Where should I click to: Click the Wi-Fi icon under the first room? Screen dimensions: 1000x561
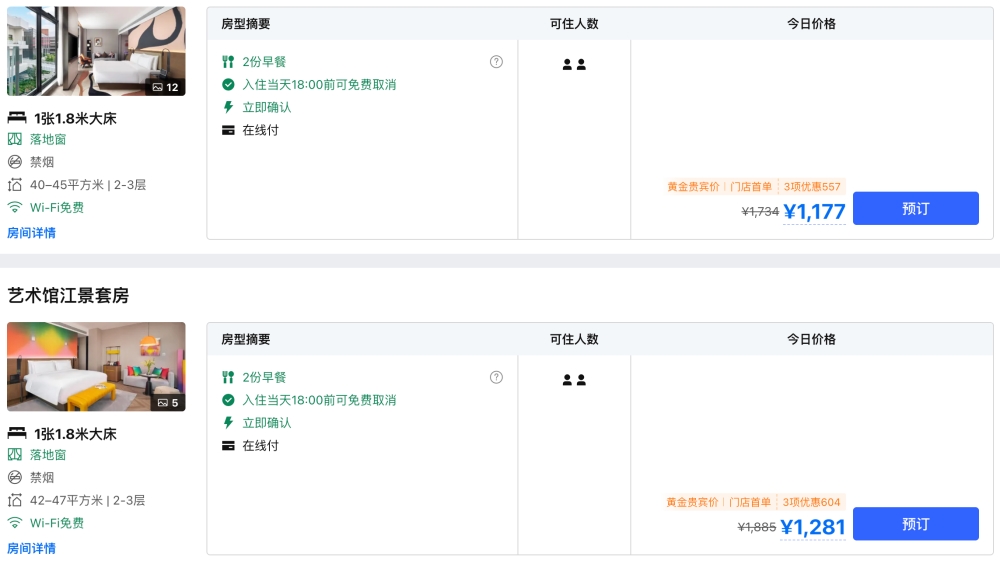pos(15,208)
